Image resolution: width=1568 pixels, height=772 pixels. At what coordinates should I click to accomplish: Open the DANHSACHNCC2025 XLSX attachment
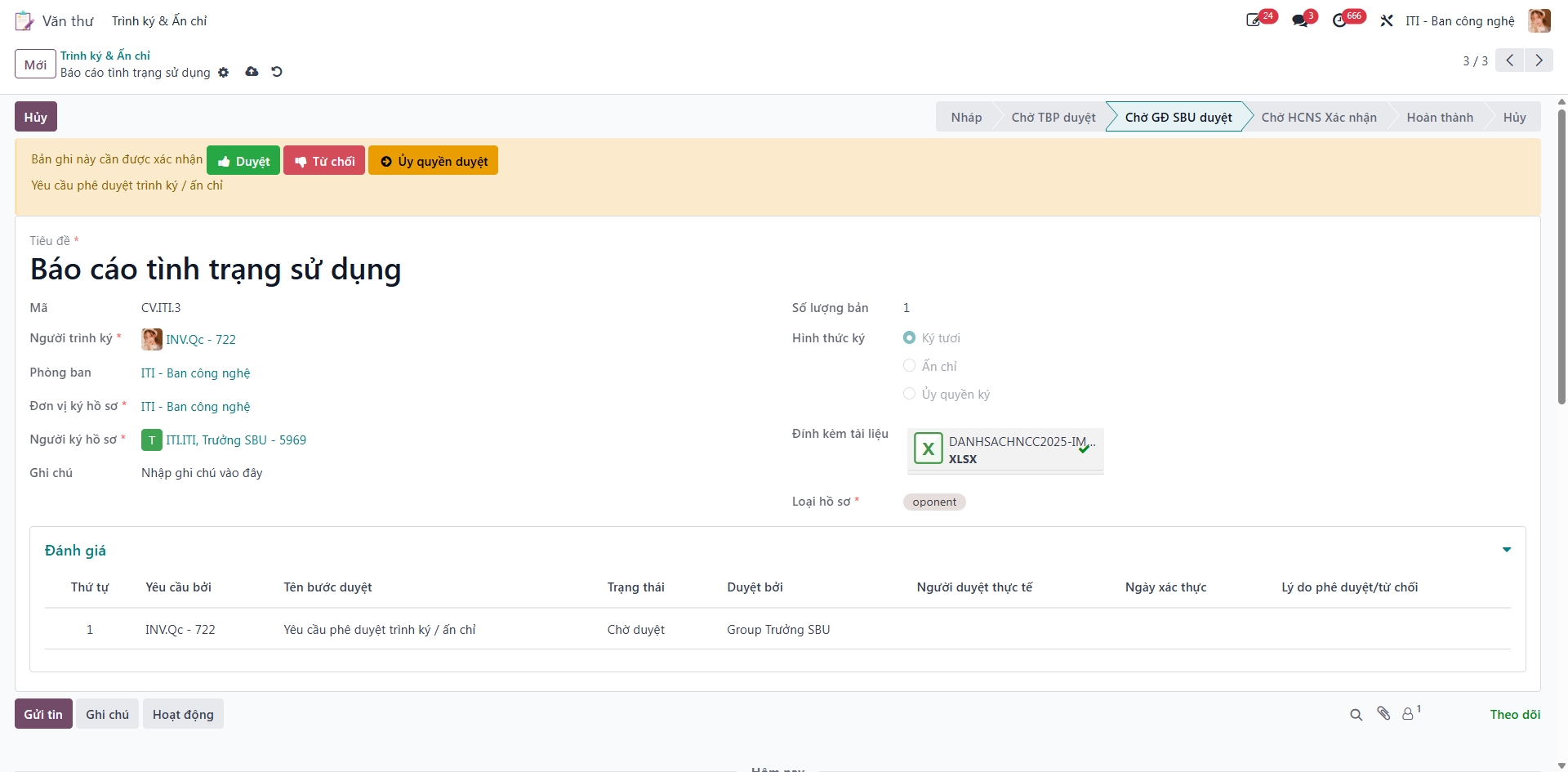click(1005, 449)
